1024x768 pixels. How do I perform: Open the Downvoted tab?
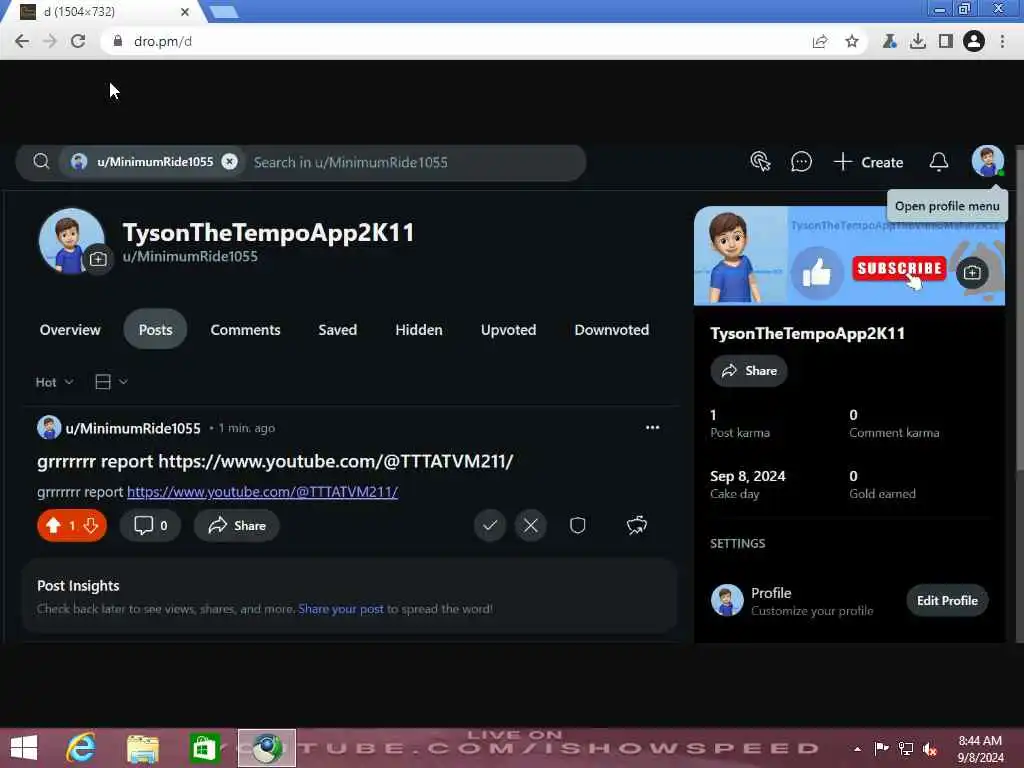tap(611, 330)
